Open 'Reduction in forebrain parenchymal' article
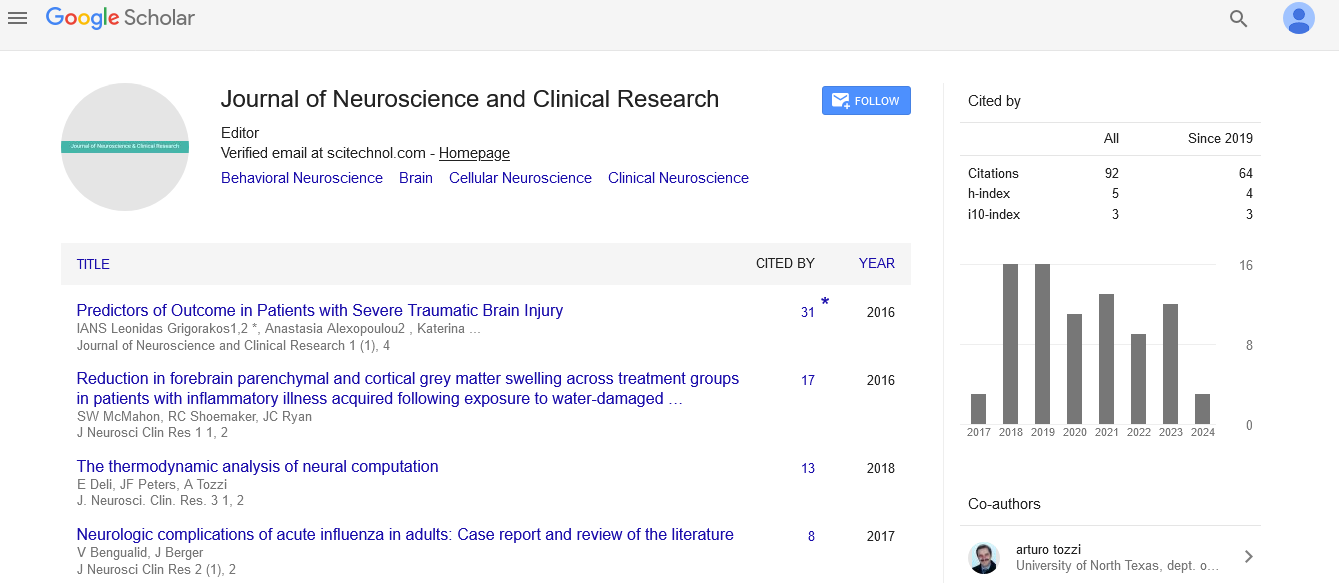Screen dimensions: 1339x583 click(x=408, y=389)
